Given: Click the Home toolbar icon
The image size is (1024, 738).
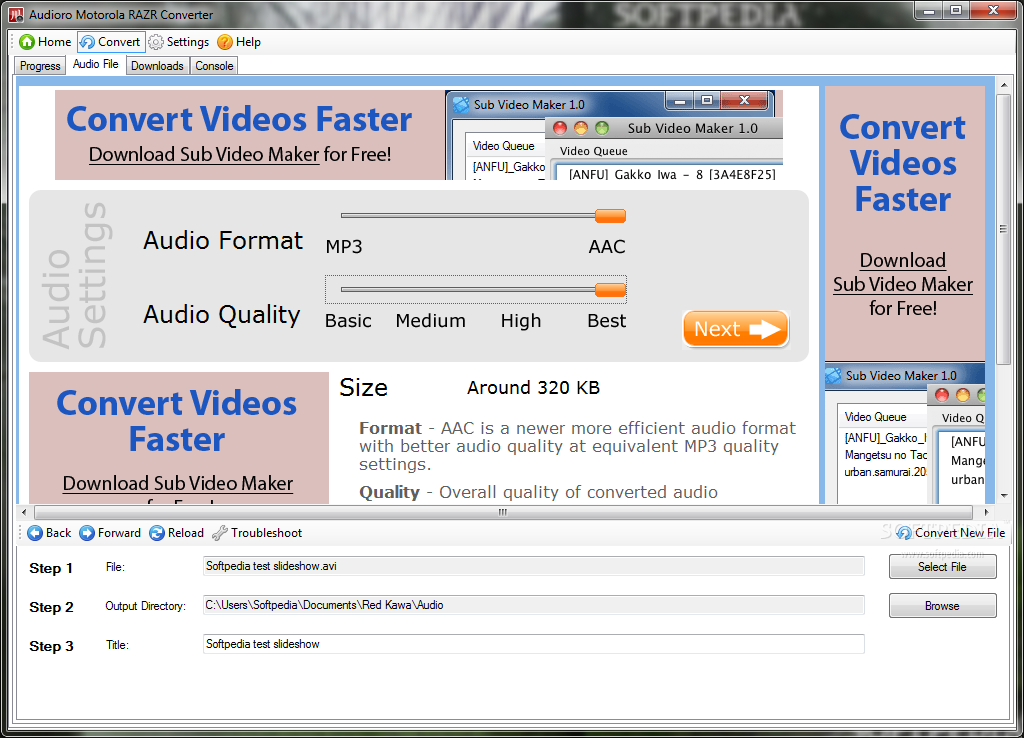Looking at the screenshot, I should point(27,42).
